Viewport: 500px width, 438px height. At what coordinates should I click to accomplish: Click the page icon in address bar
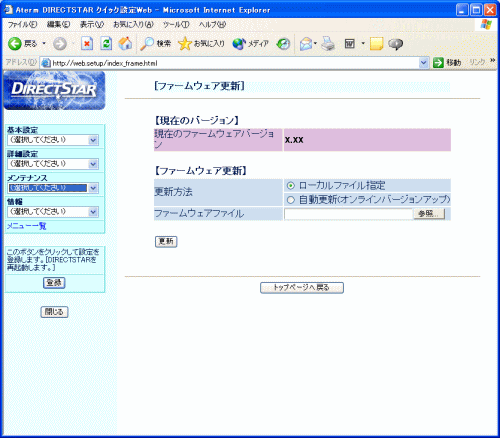click(46, 63)
